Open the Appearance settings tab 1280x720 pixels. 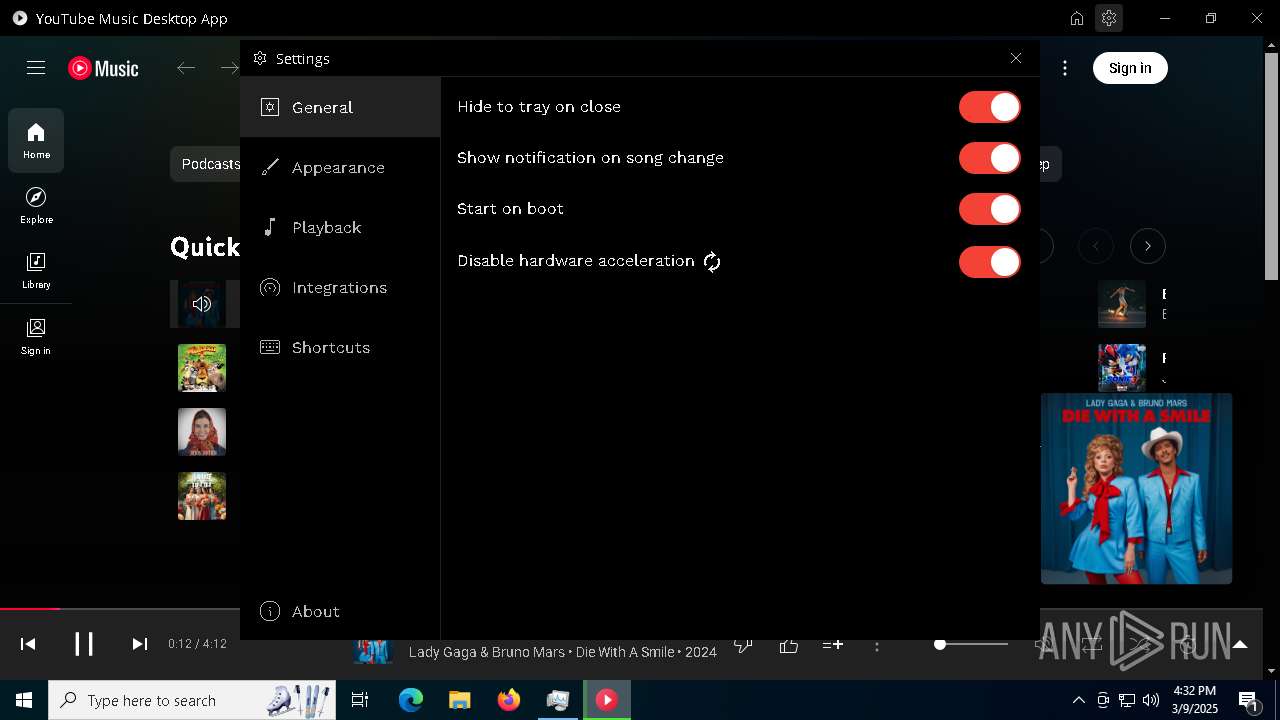tap(340, 167)
